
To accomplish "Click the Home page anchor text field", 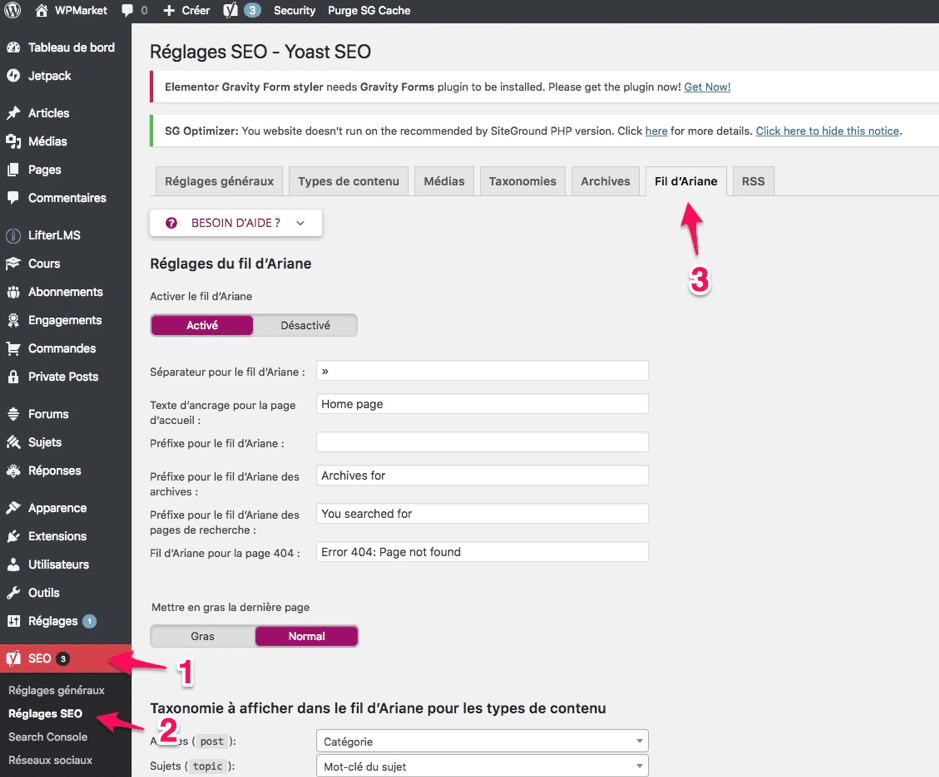I will pyautogui.click(x=482, y=404).
